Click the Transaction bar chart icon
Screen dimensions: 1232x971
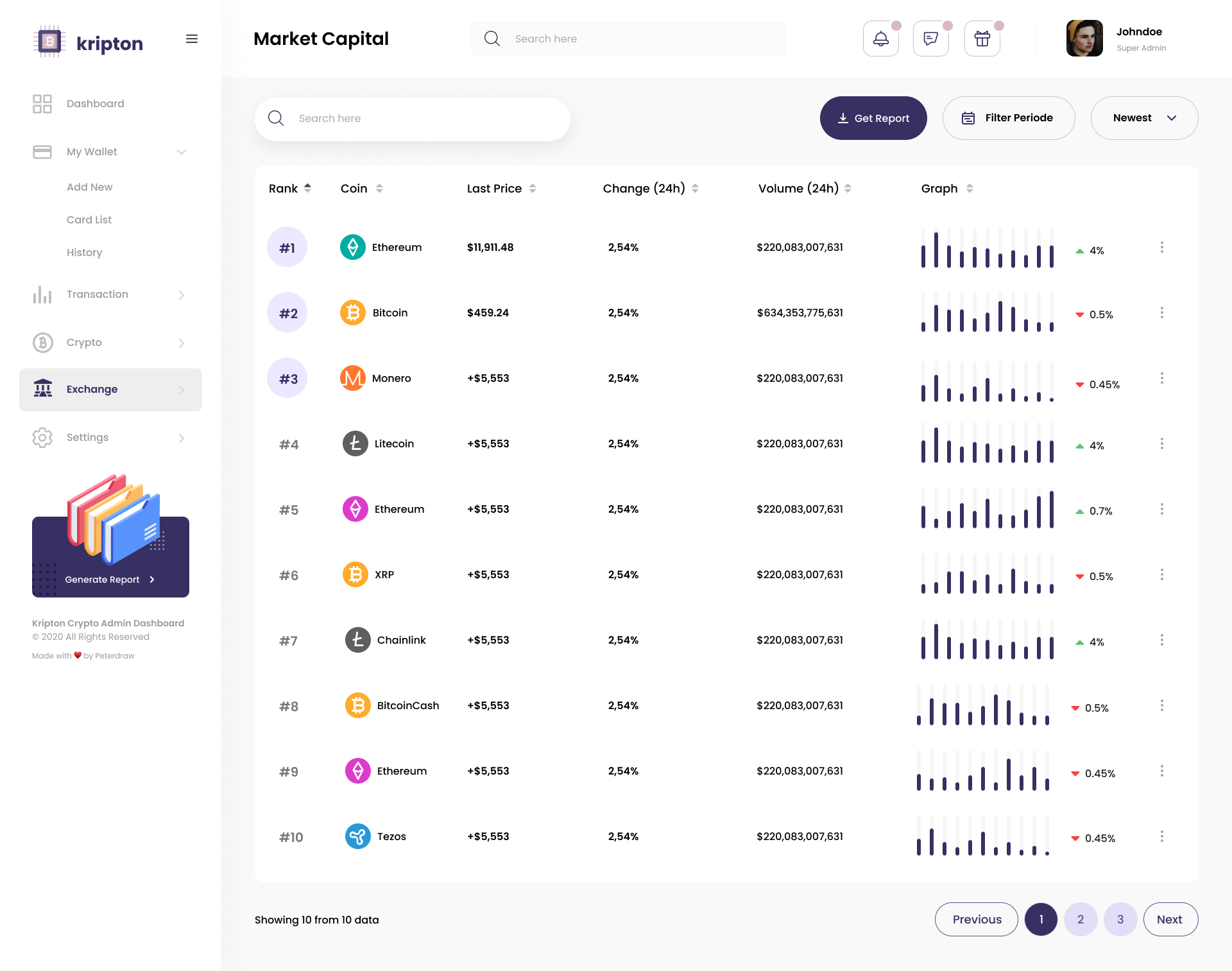pyautogui.click(x=42, y=295)
